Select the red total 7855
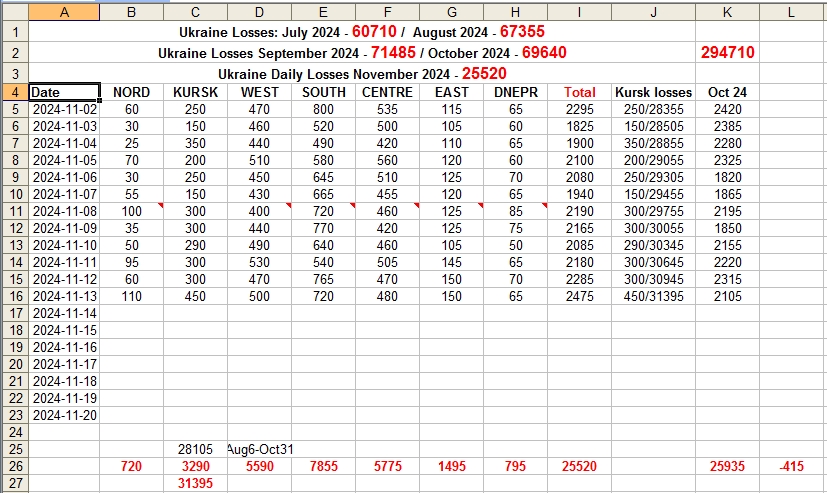This screenshot has height=493, width=827. (323, 466)
